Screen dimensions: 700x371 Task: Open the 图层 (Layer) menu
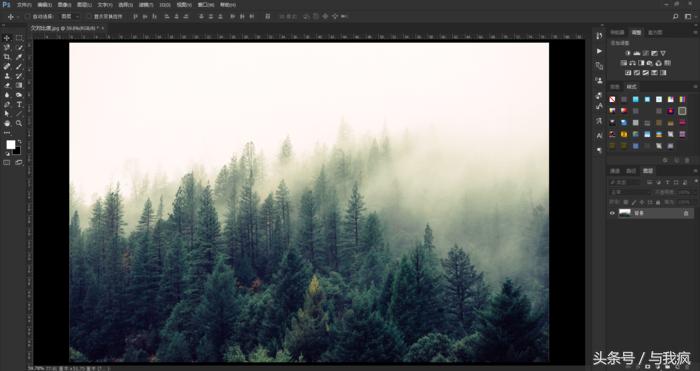click(84, 5)
